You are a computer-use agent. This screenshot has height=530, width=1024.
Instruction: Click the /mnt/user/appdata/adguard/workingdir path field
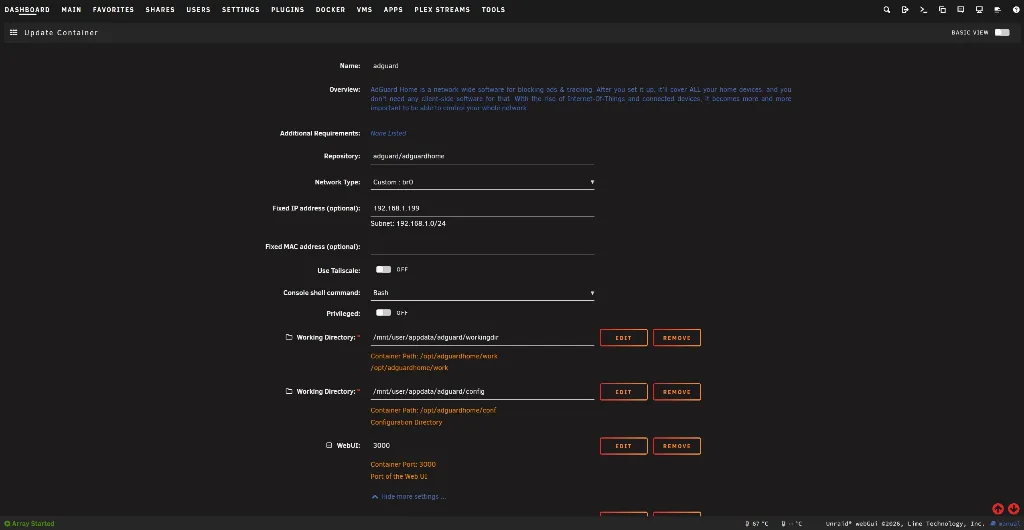tap(482, 337)
